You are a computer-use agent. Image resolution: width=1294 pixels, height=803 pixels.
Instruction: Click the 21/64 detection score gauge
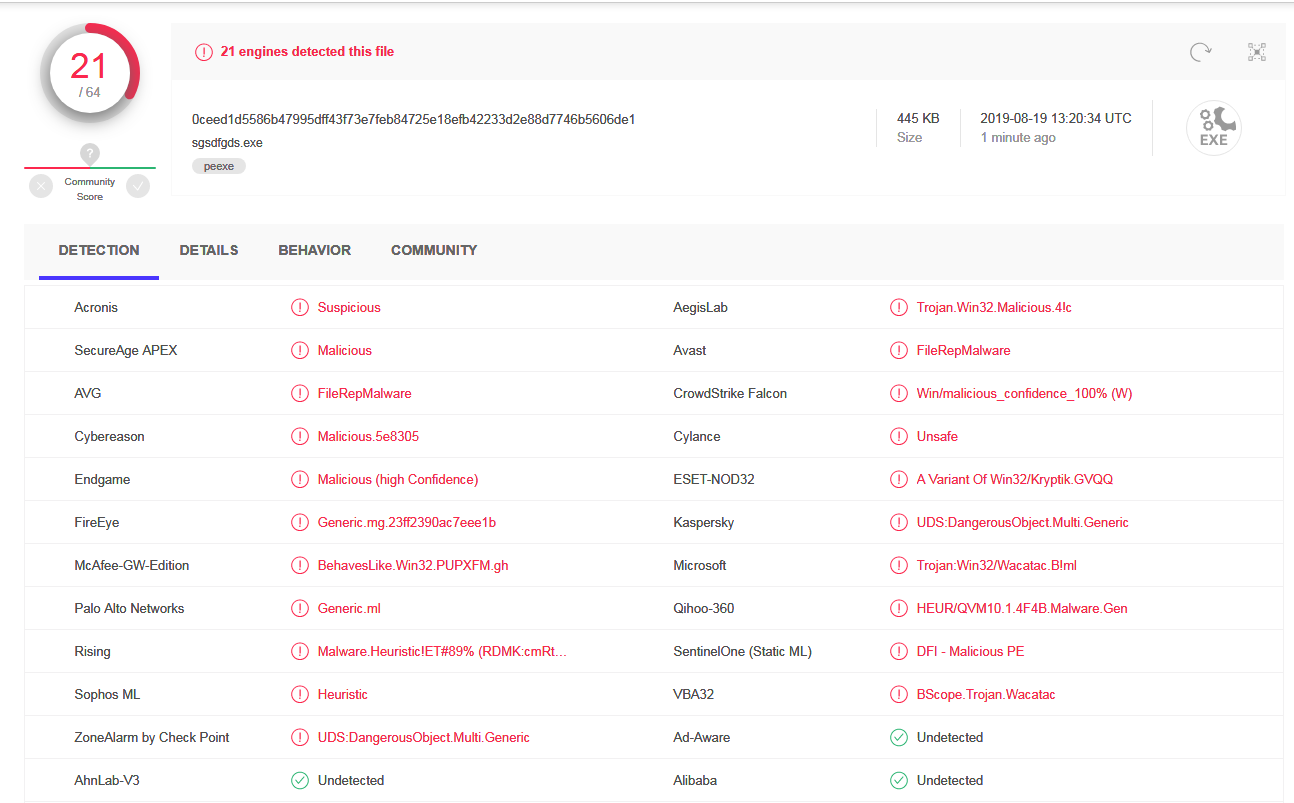click(x=89, y=73)
